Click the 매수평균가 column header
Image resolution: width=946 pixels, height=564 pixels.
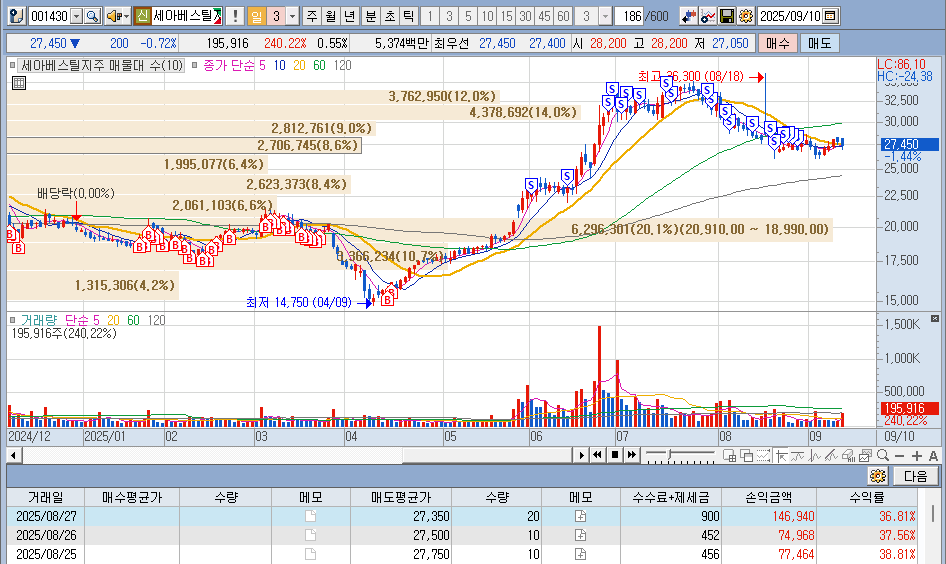tap(132, 498)
